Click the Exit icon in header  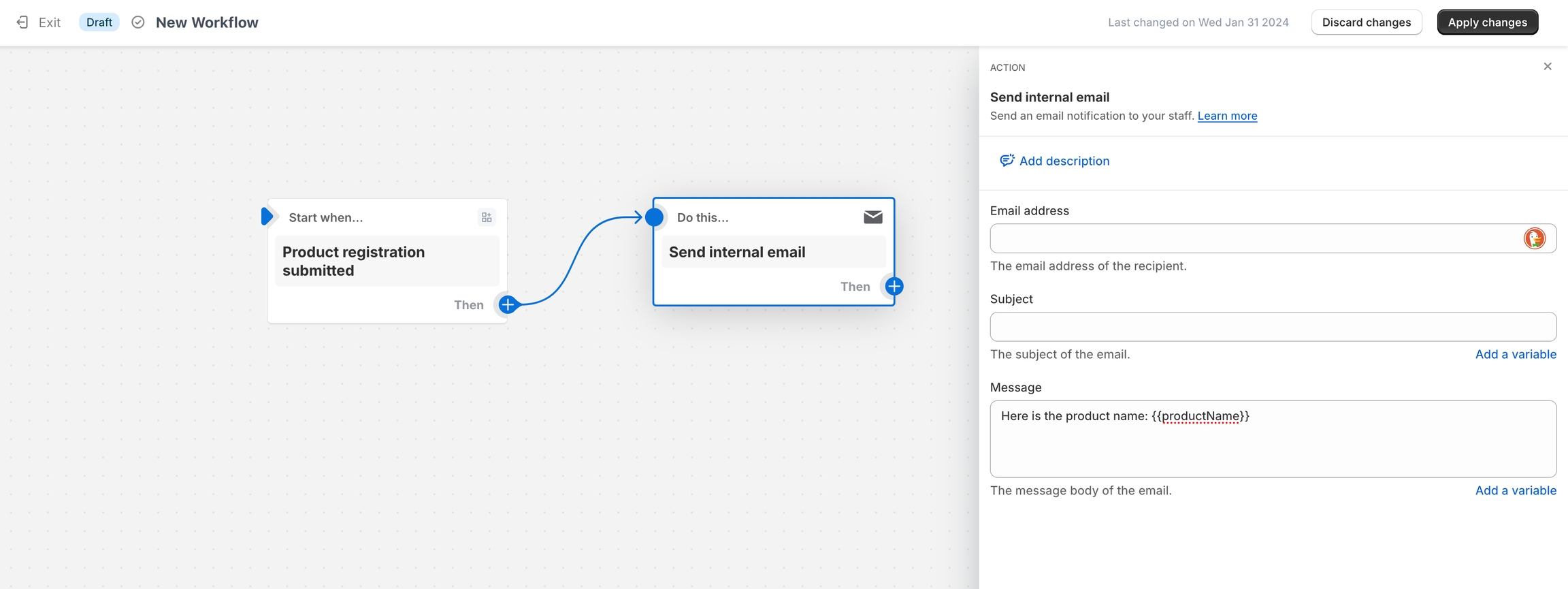pyautogui.click(x=22, y=22)
